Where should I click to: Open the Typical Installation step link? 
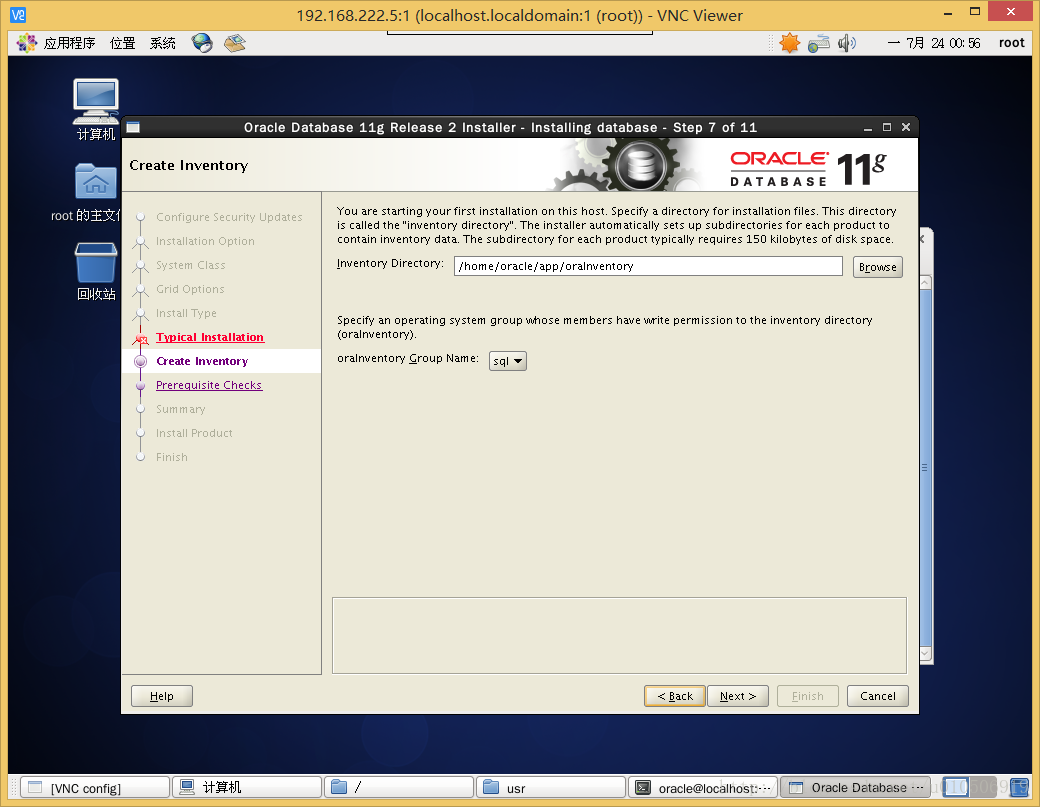pos(210,337)
